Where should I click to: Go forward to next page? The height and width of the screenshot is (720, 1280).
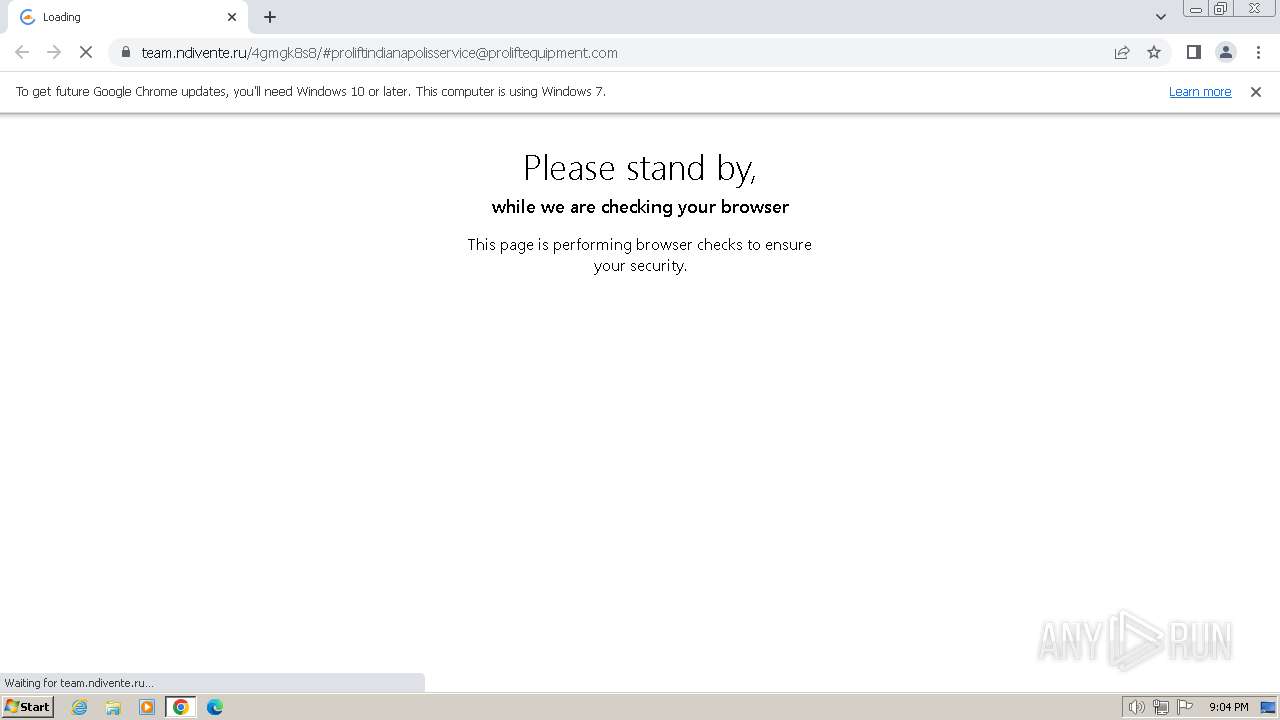click(x=54, y=52)
